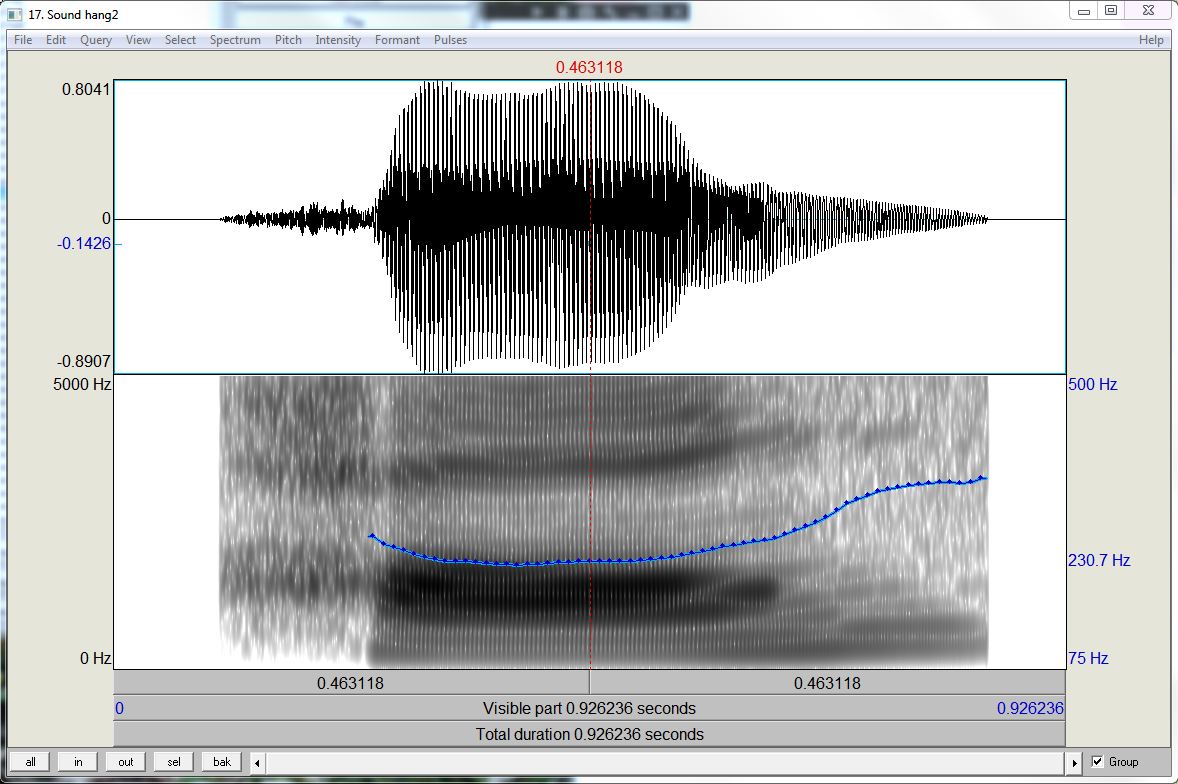This screenshot has height=784, width=1178.
Task: Click the 0.8041 amplitude maximum label
Action: [86, 89]
